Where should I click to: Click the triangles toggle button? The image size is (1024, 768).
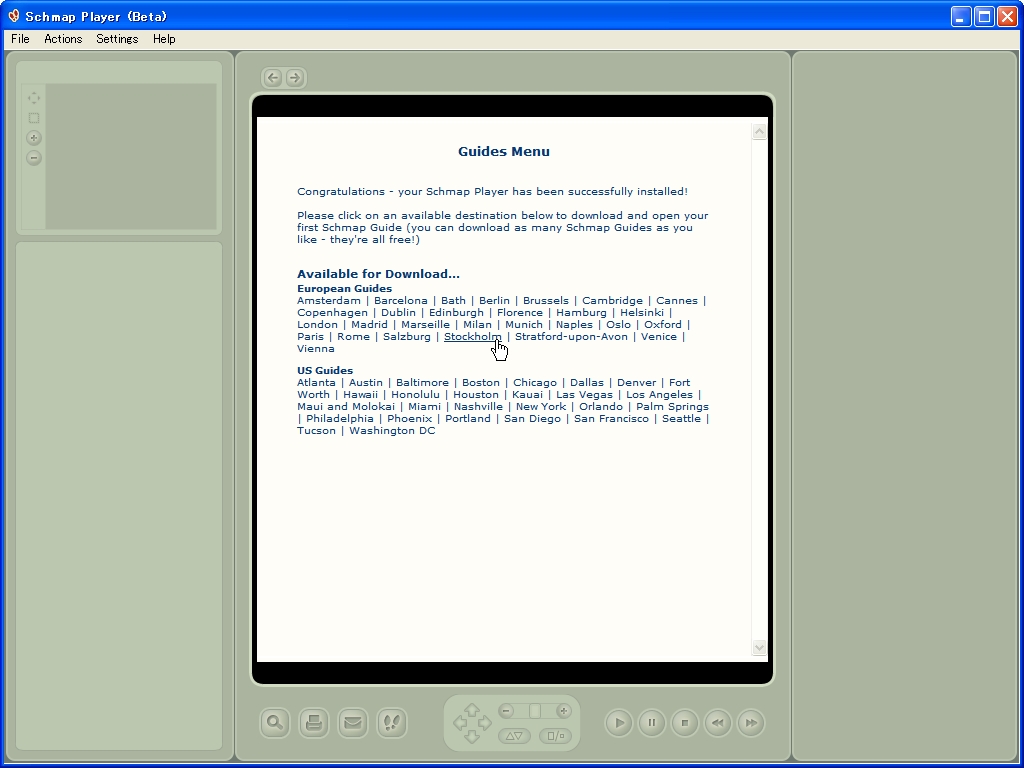(514, 736)
